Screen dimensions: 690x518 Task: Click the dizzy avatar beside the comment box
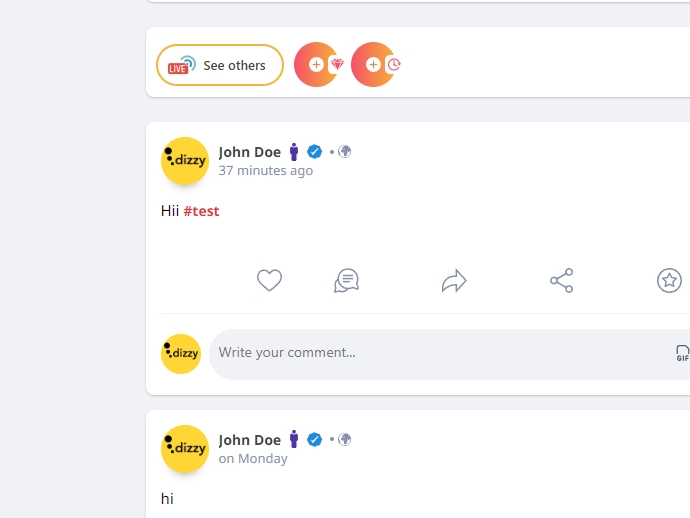181,354
